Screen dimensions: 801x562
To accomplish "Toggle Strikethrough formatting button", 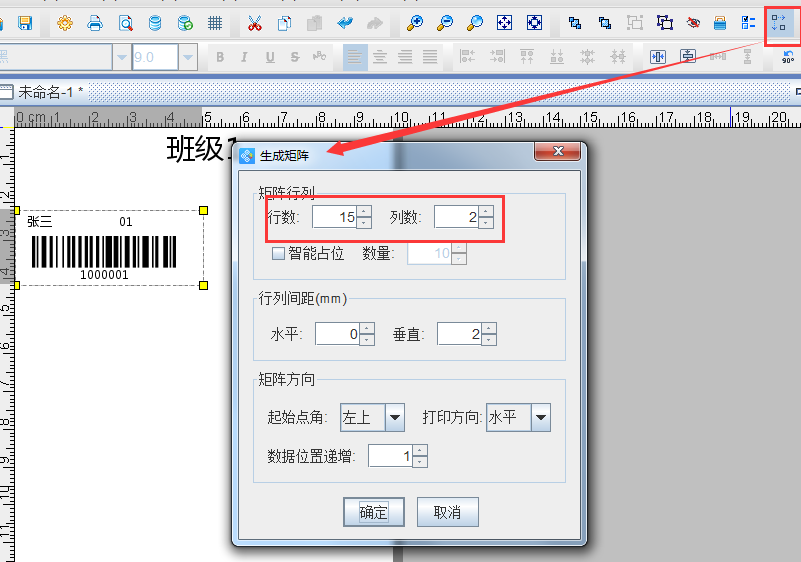I will coord(295,57).
